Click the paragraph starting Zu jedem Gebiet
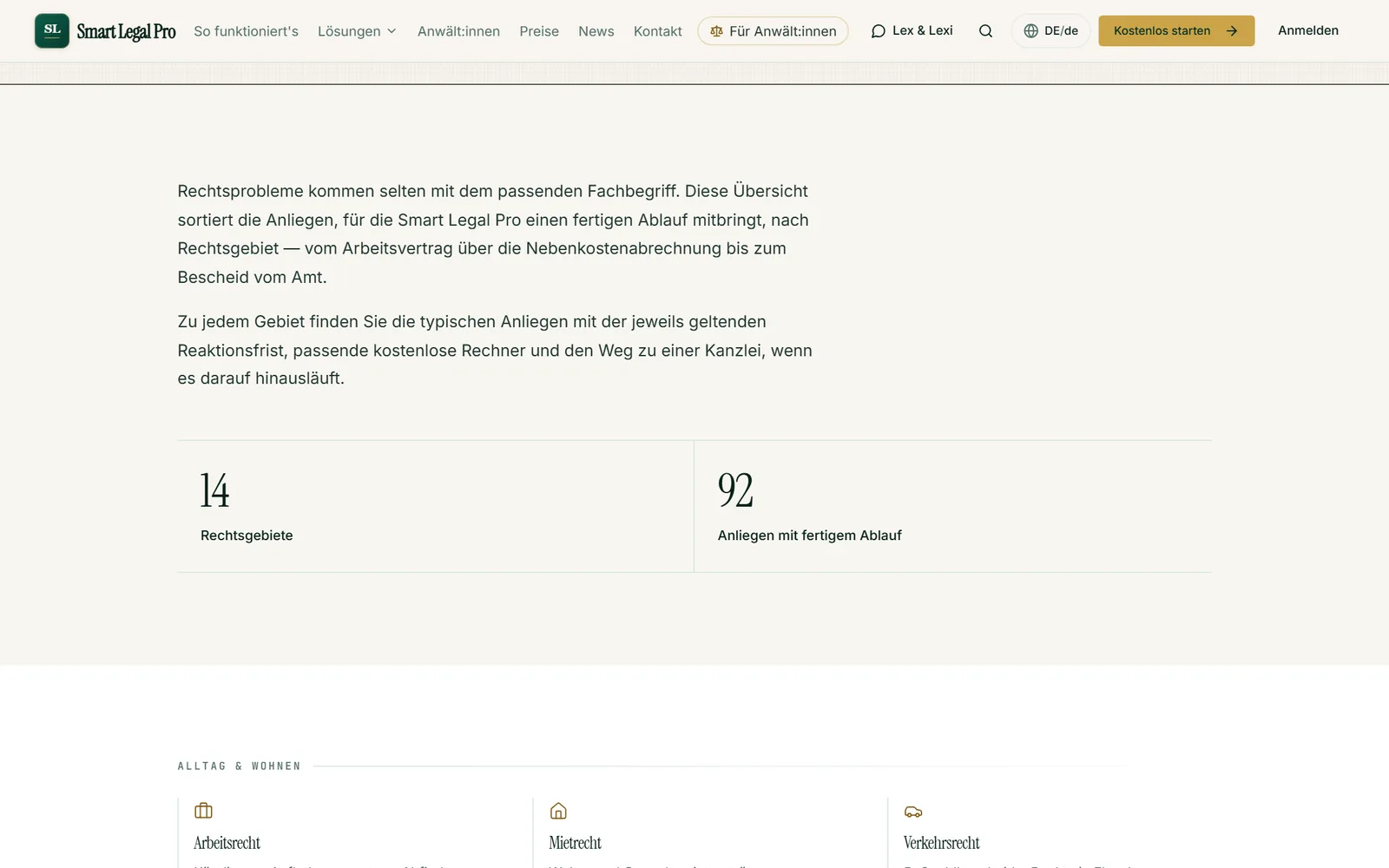This screenshot has width=1389, height=868. pos(495,350)
